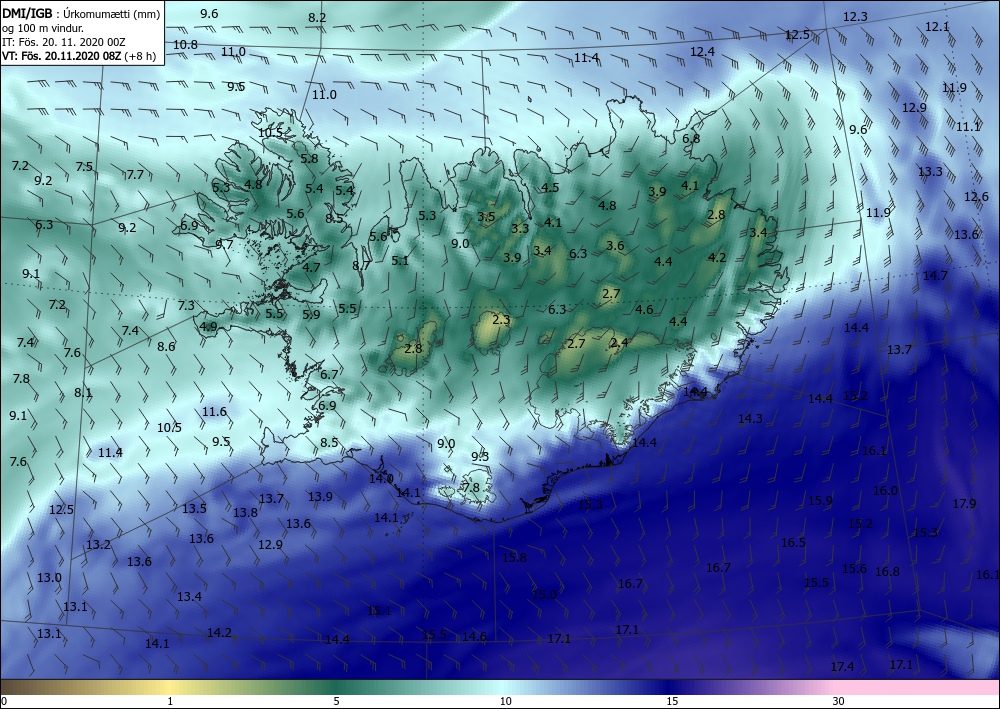Select the 2.4 value label
The height and width of the screenshot is (709, 1000).
pos(619,343)
